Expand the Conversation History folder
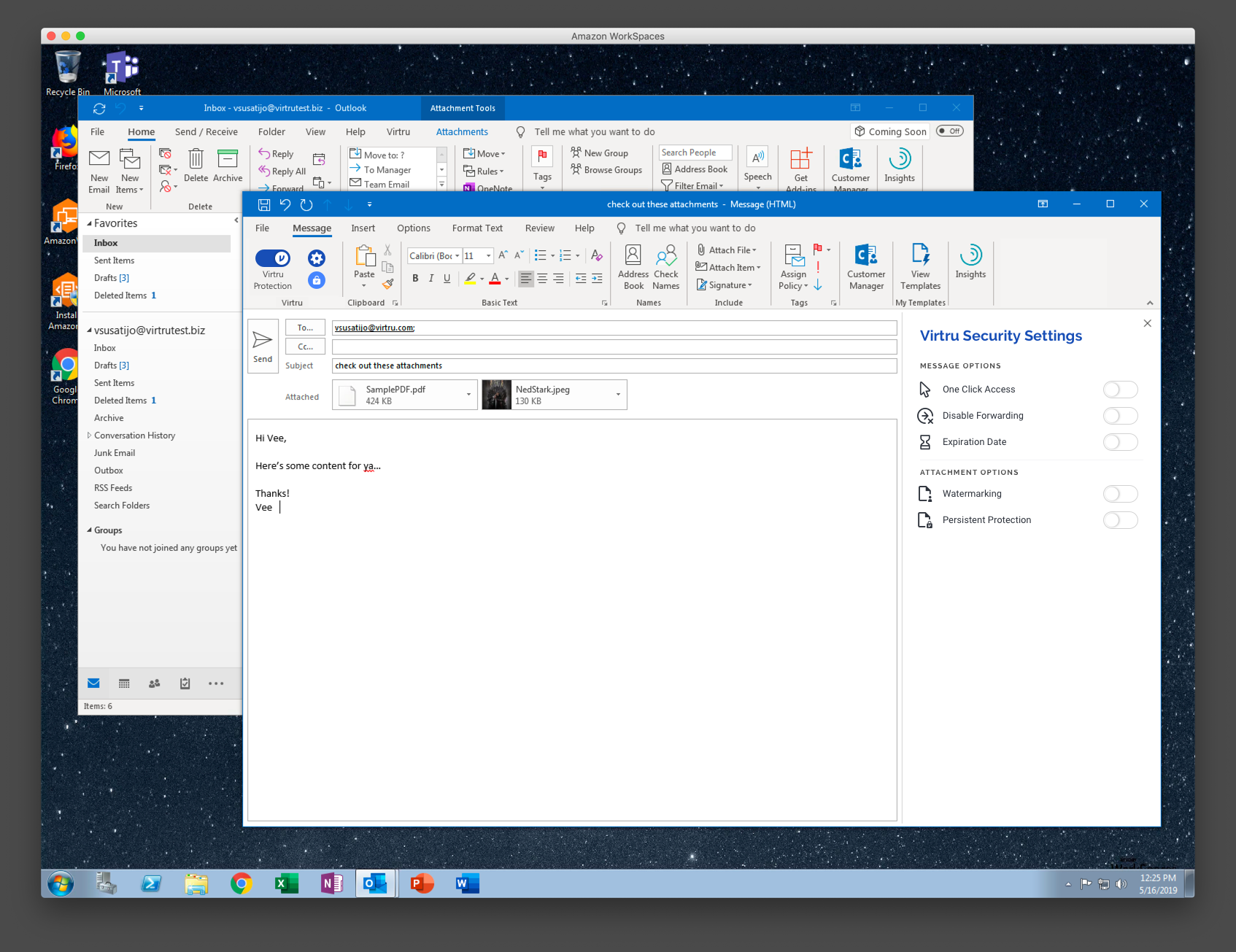 pos(89,436)
